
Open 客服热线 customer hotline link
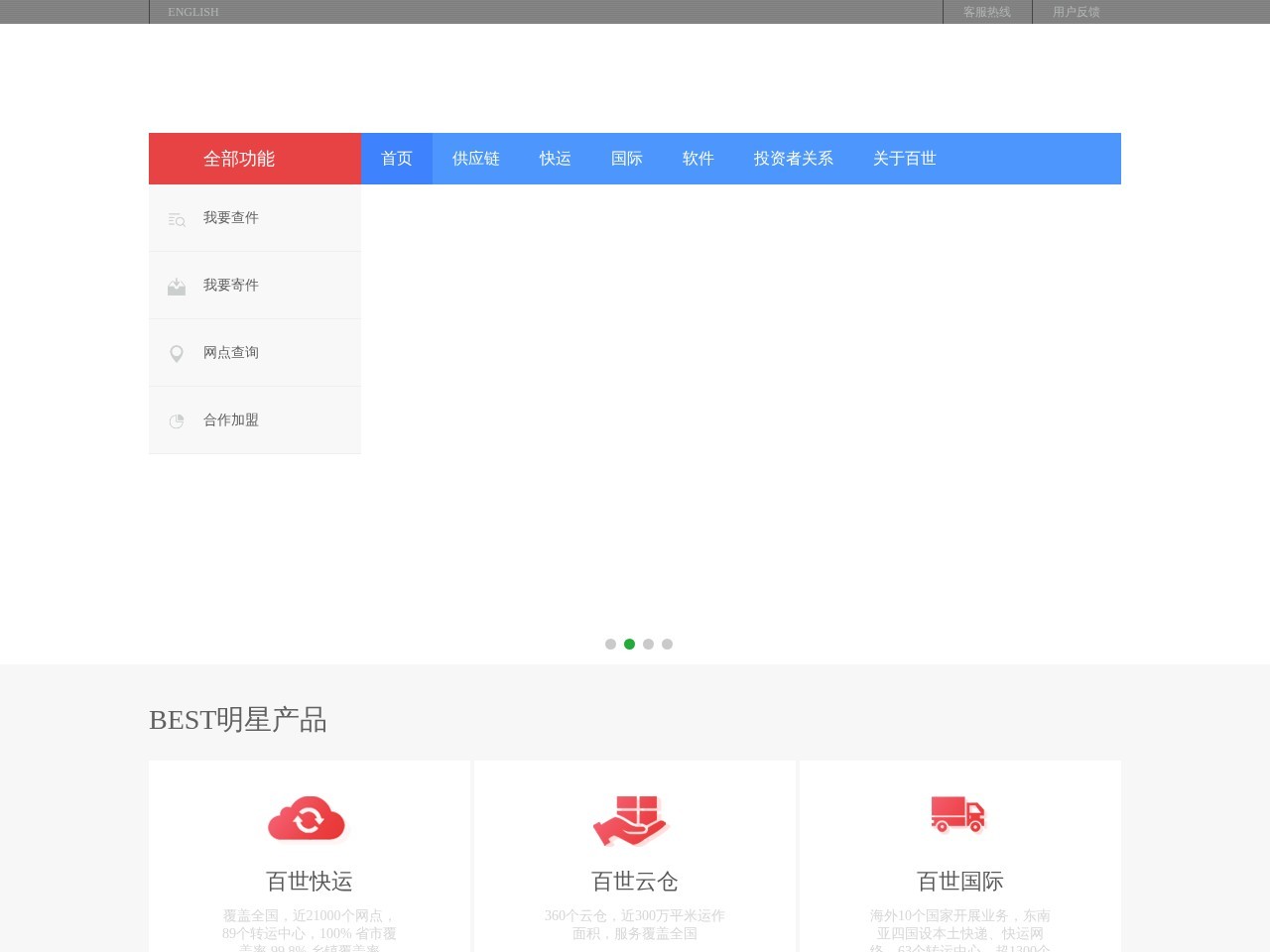pos(987,12)
